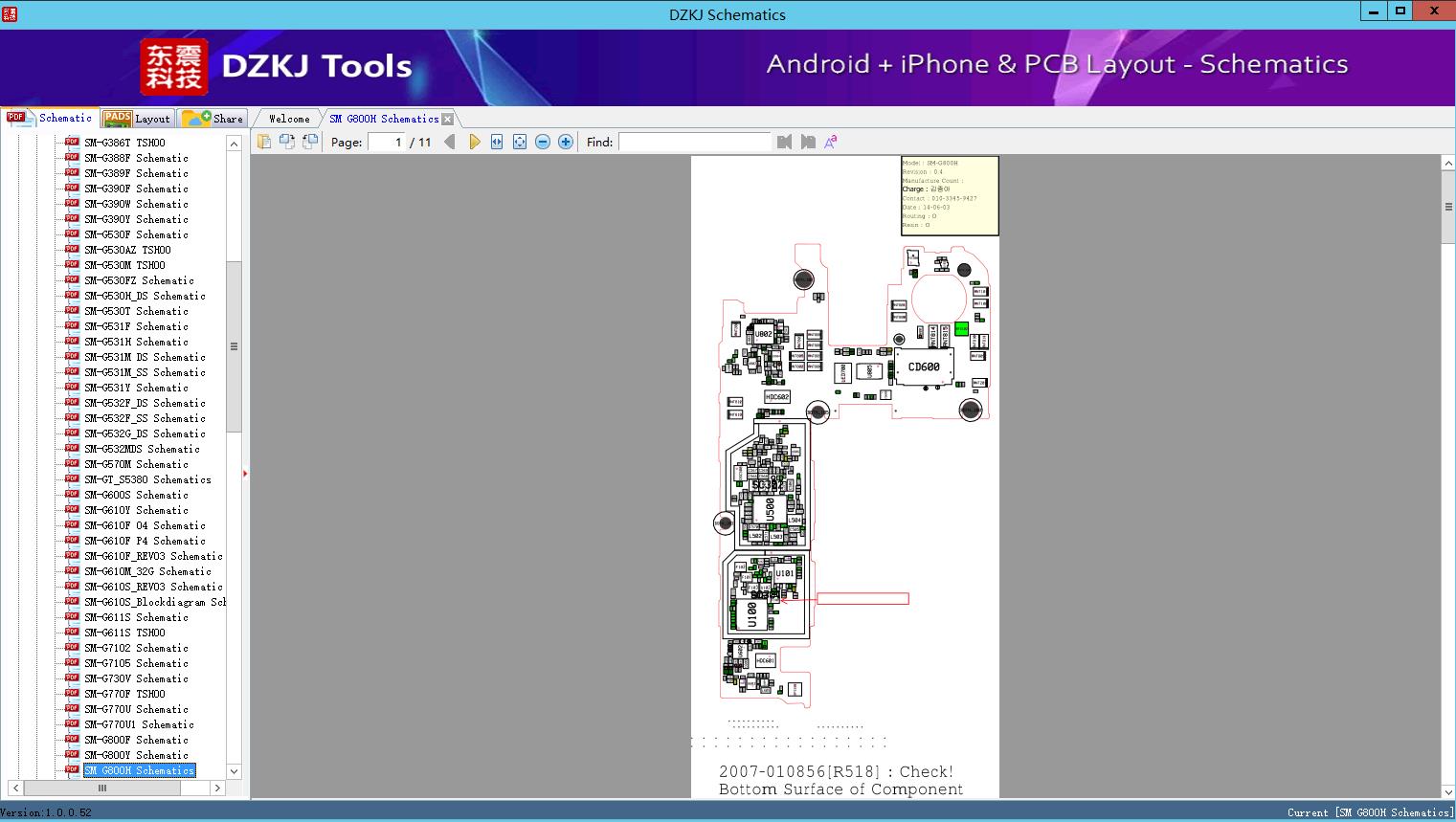The height and width of the screenshot is (822, 1456).
Task: Select SM-G531F Schematic
Action: (x=136, y=326)
